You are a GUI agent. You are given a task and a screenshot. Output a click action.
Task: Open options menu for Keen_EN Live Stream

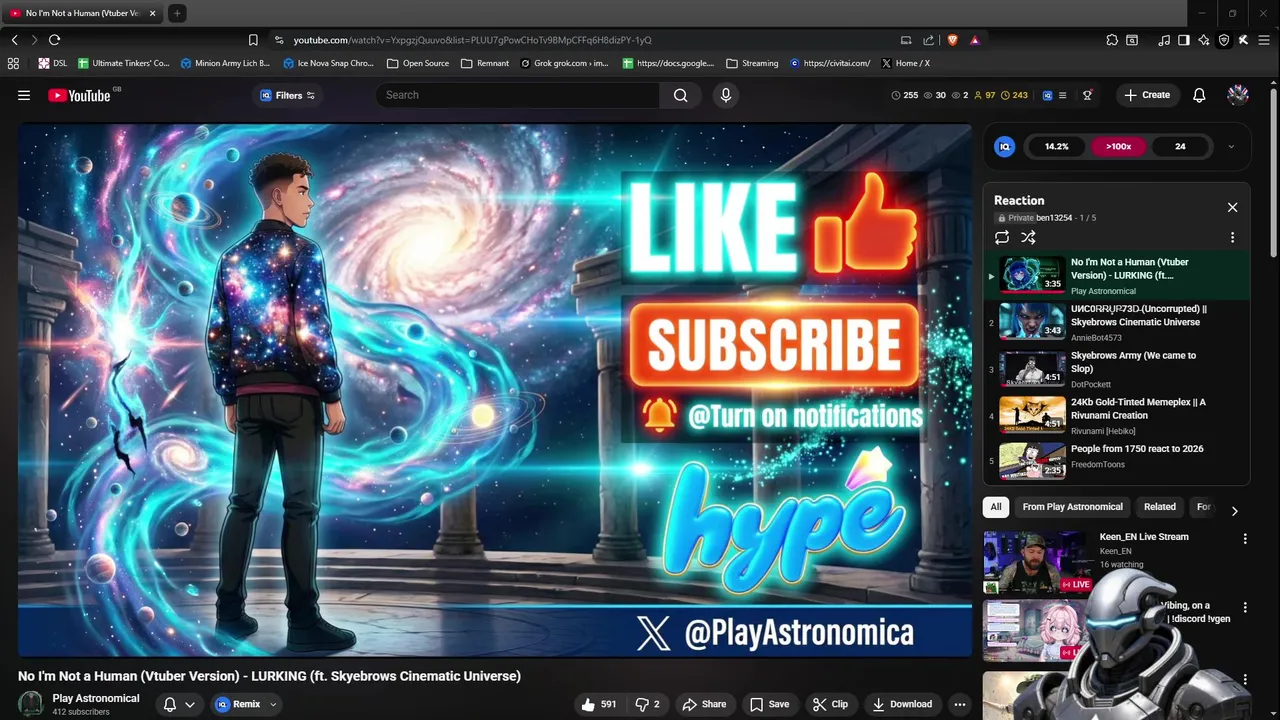coord(1245,539)
